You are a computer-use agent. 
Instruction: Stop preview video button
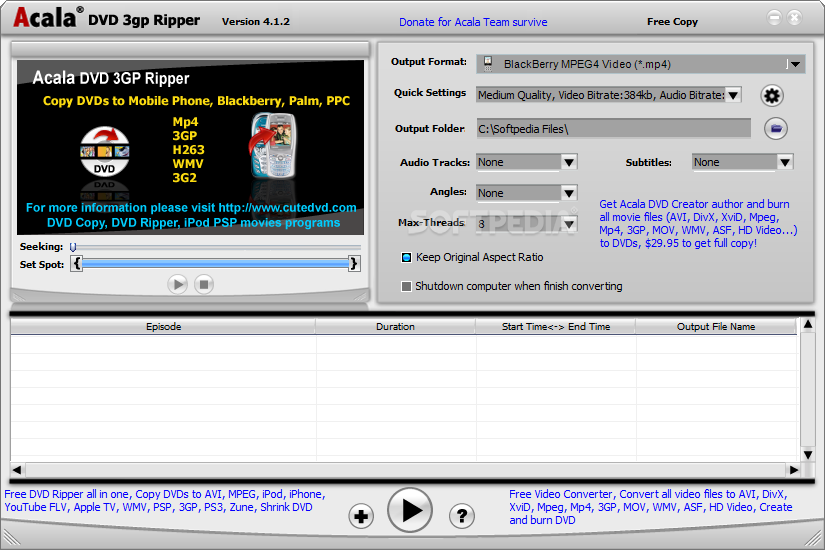[204, 285]
